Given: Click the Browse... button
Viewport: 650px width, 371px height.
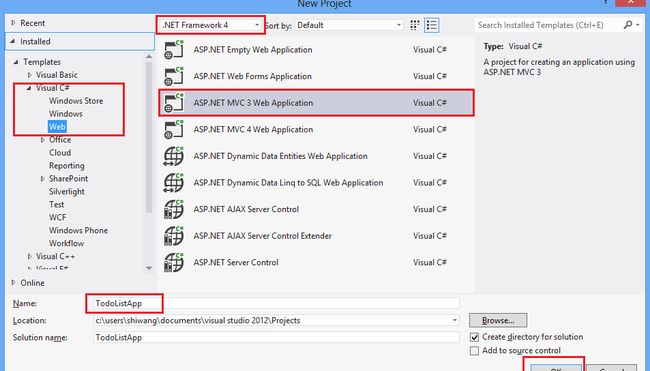Looking at the screenshot, I should (498, 320).
